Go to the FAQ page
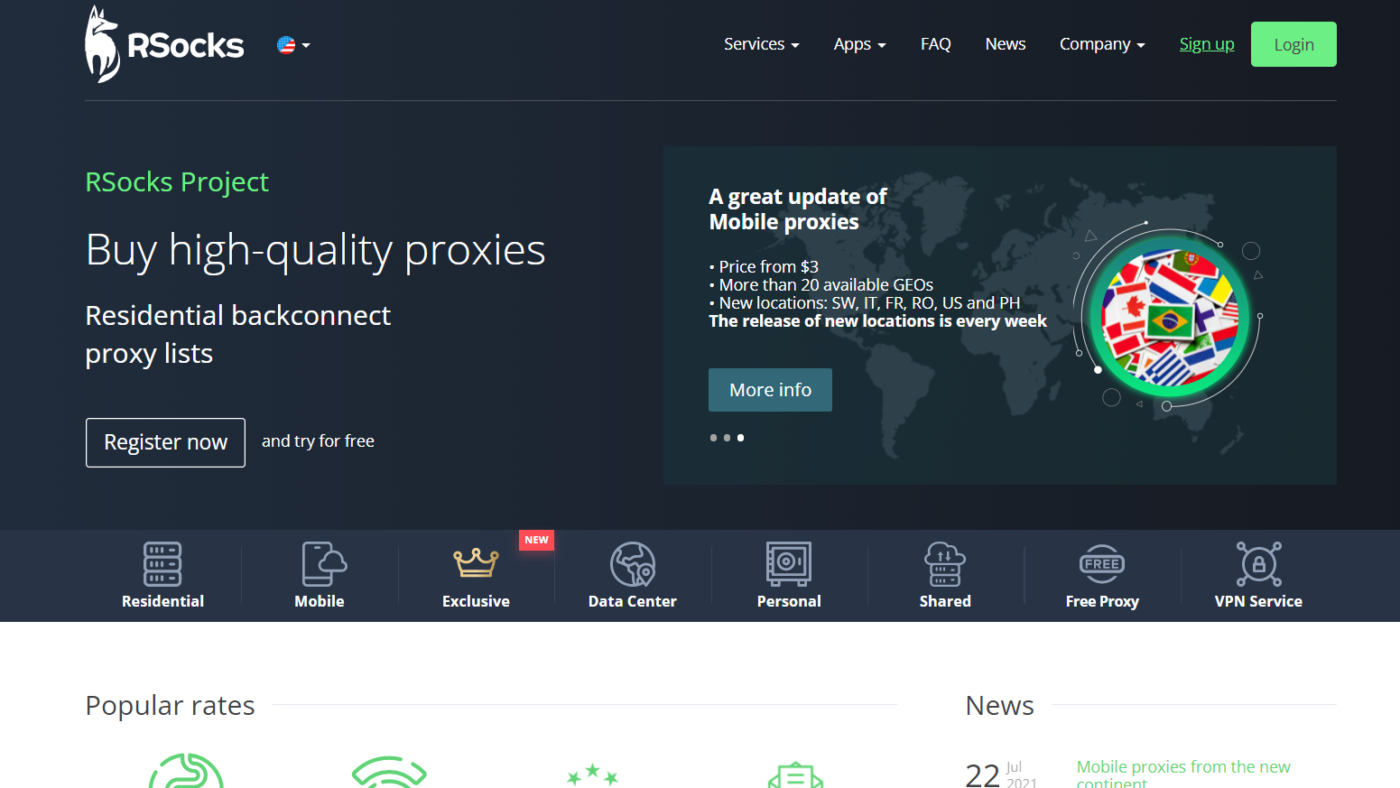The height and width of the screenshot is (788, 1400). 936,44
